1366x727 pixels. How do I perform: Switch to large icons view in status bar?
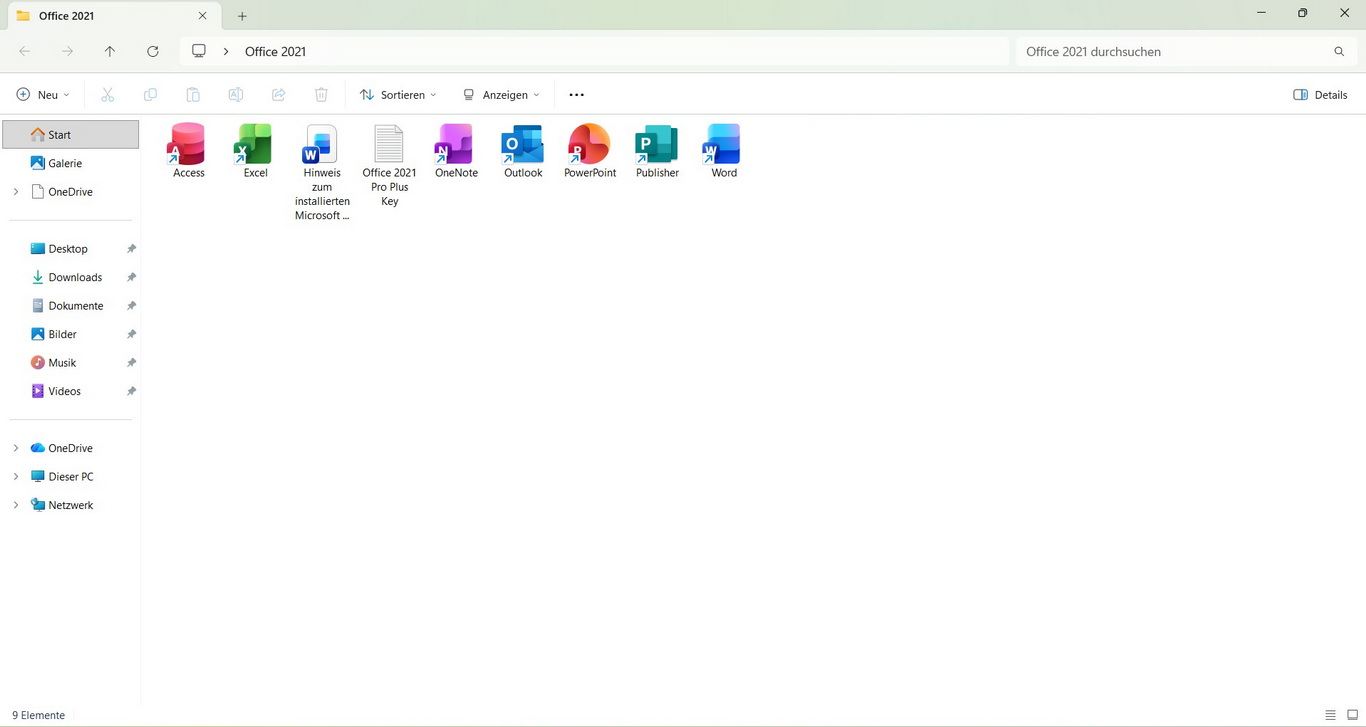point(1352,715)
